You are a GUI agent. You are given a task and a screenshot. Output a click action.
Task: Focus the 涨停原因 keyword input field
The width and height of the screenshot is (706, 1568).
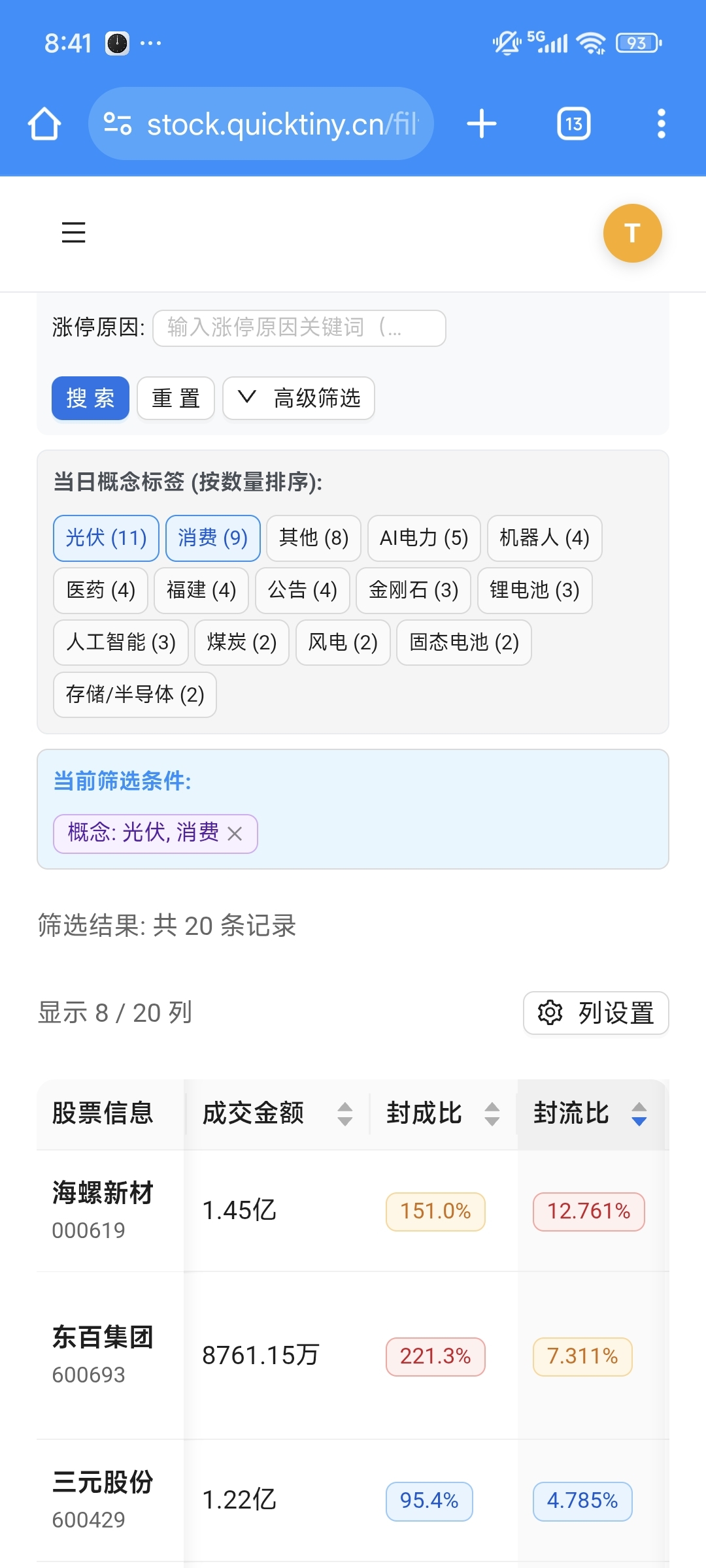point(299,328)
